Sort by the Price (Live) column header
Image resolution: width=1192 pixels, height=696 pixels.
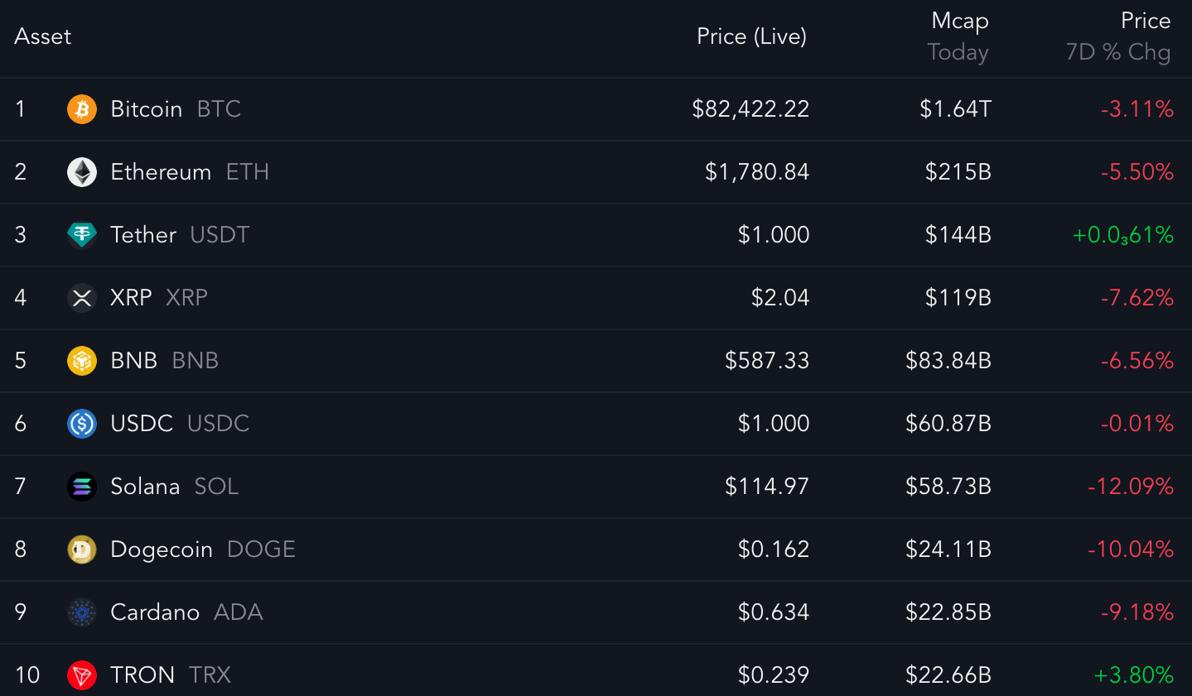(x=751, y=37)
